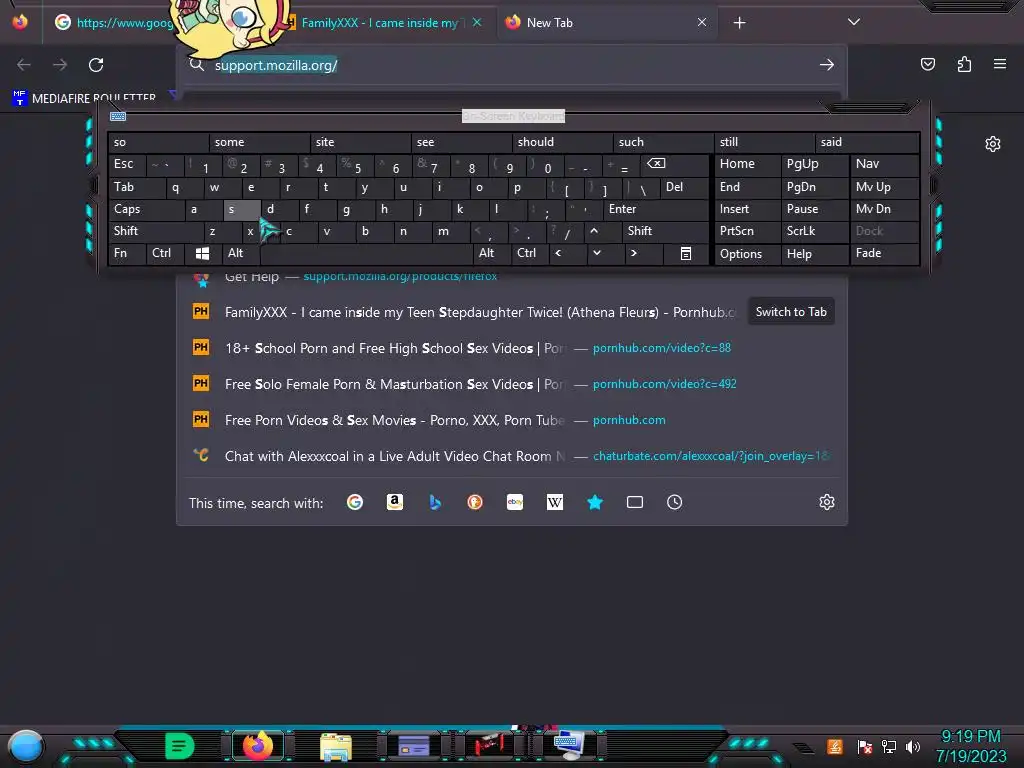1024x768 pixels.
Task: Toggle the Nav key panel
Action: (884, 164)
